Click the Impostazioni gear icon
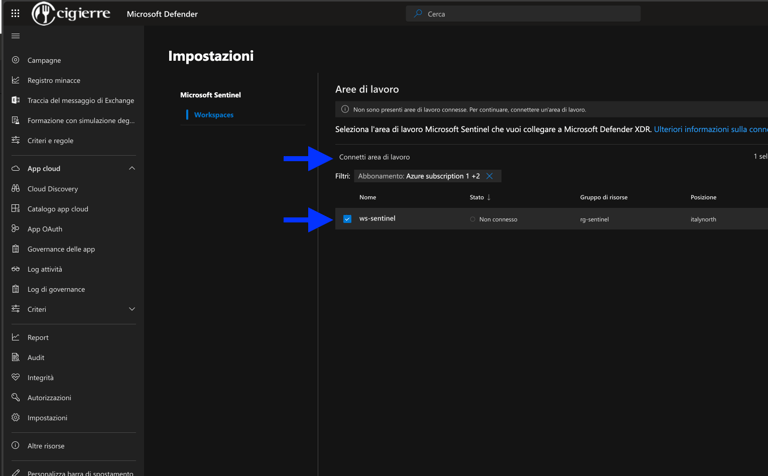 coord(16,417)
